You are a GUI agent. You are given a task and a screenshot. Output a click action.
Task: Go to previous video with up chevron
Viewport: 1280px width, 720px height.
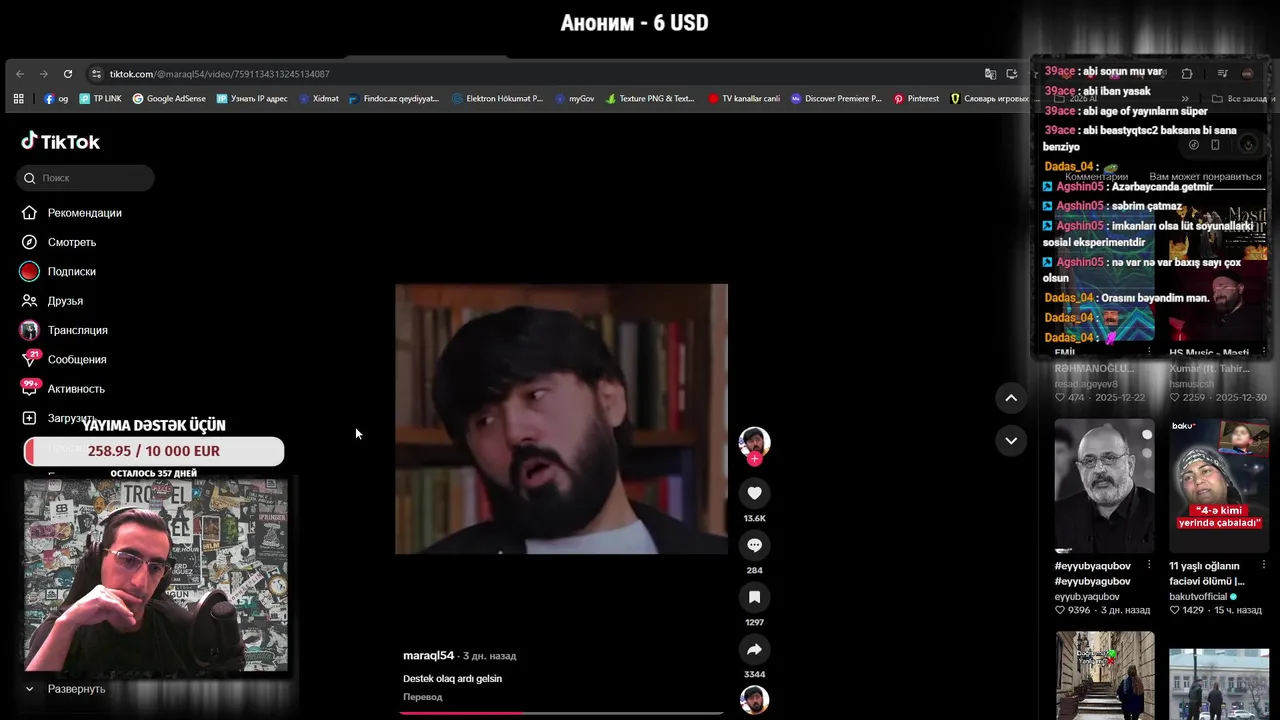pyautogui.click(x=1011, y=398)
